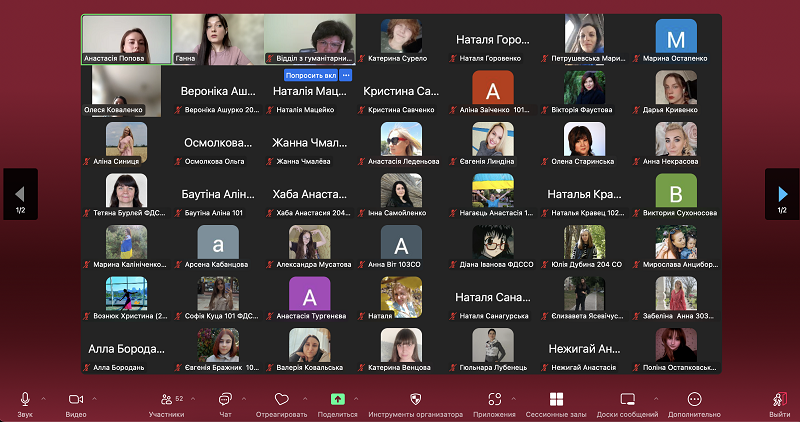Open Доски сообщений whiteboards
Image resolution: width=800 pixels, height=422 pixels.
click(628, 399)
